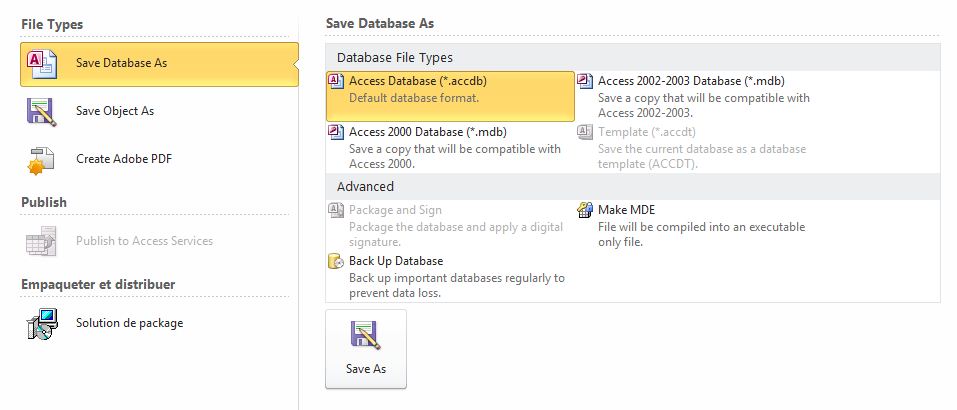Click the Solution de package icon
The image size is (957, 410).
coord(42,323)
